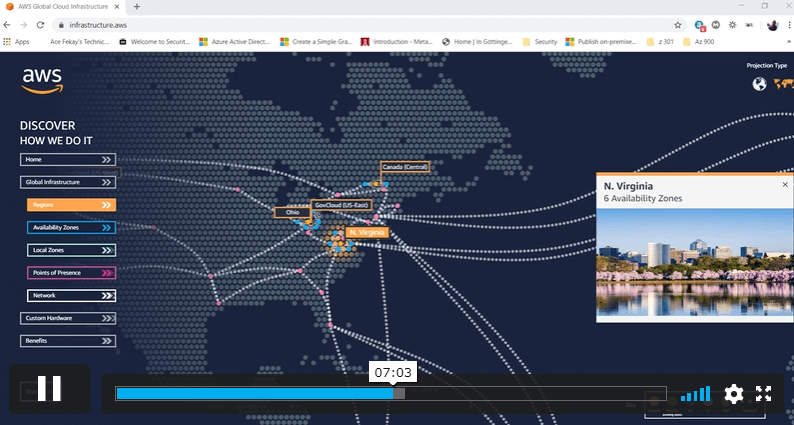The height and width of the screenshot is (425, 794).
Task: Open z 301 bookmarks folder
Action: 660,42
